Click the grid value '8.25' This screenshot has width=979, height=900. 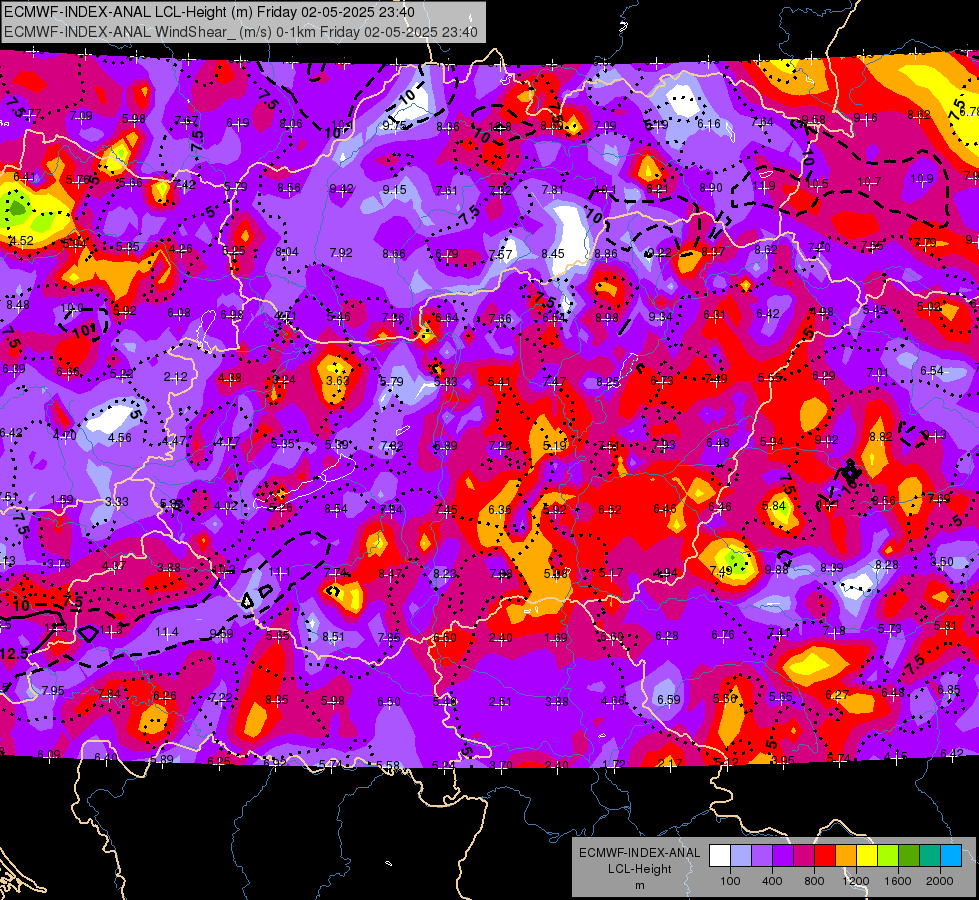[x=608, y=382]
